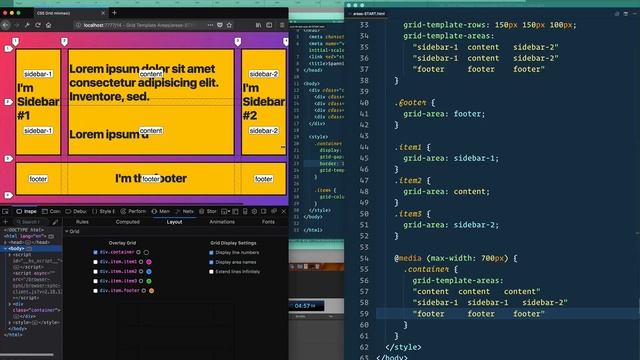
Task: Open the Network tab
Action: [x=184, y=211]
